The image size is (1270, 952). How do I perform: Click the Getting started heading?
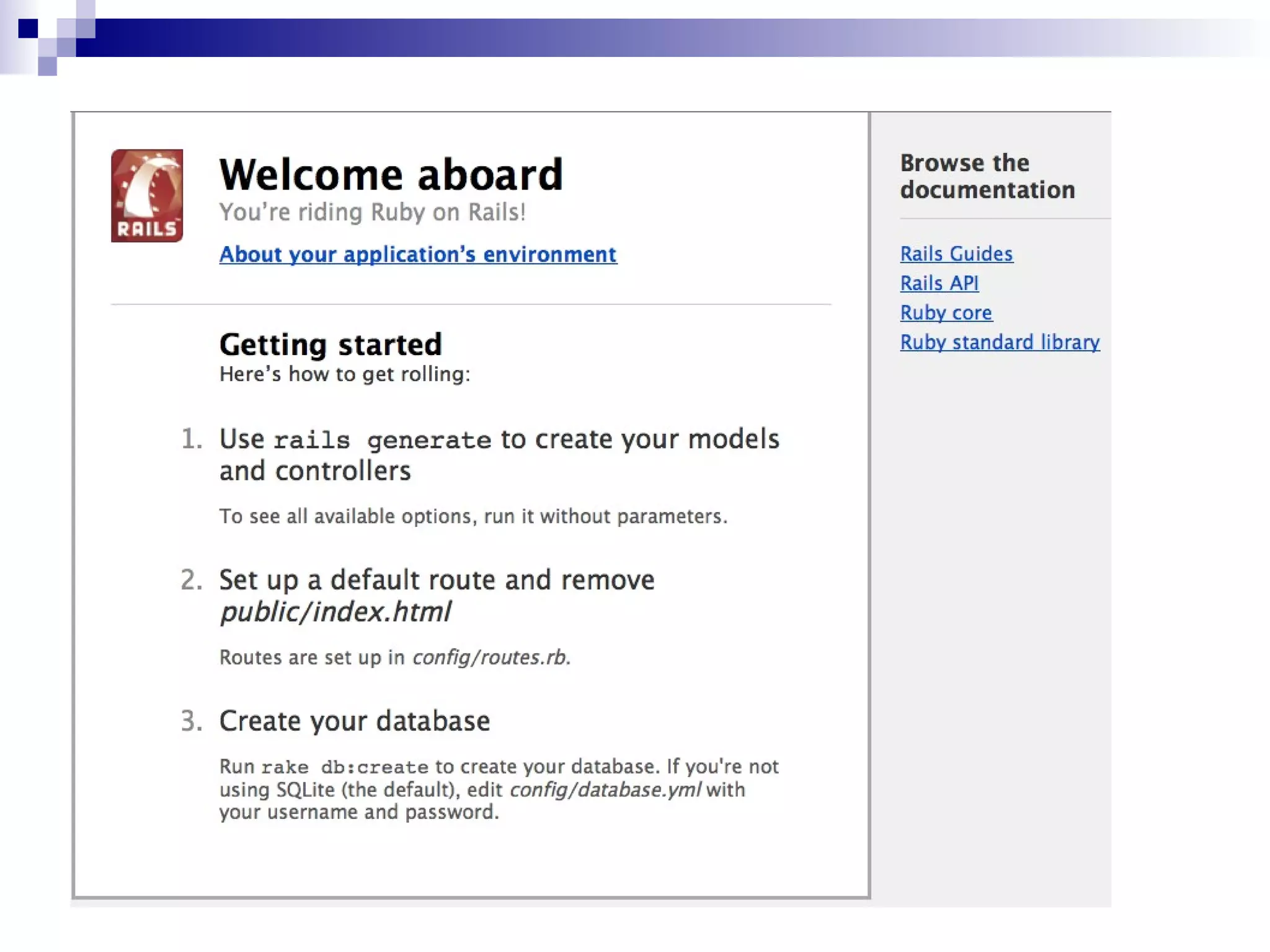(331, 345)
